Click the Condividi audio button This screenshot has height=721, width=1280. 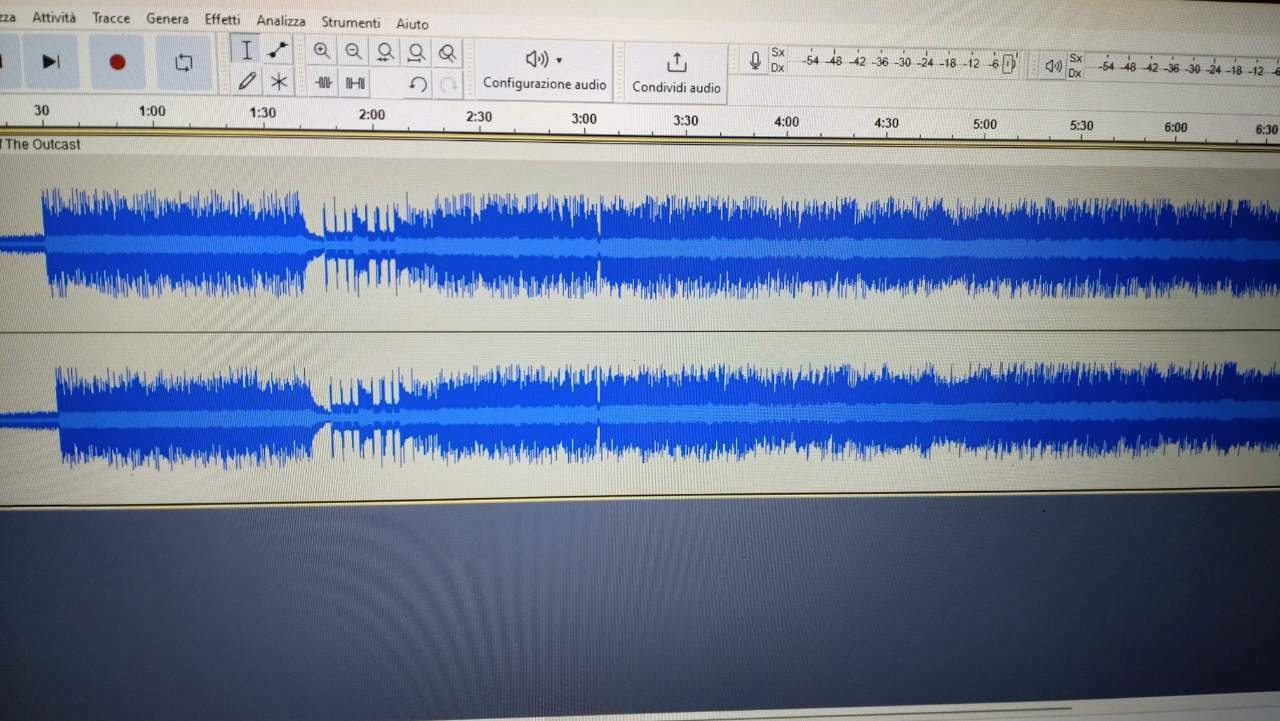click(676, 73)
